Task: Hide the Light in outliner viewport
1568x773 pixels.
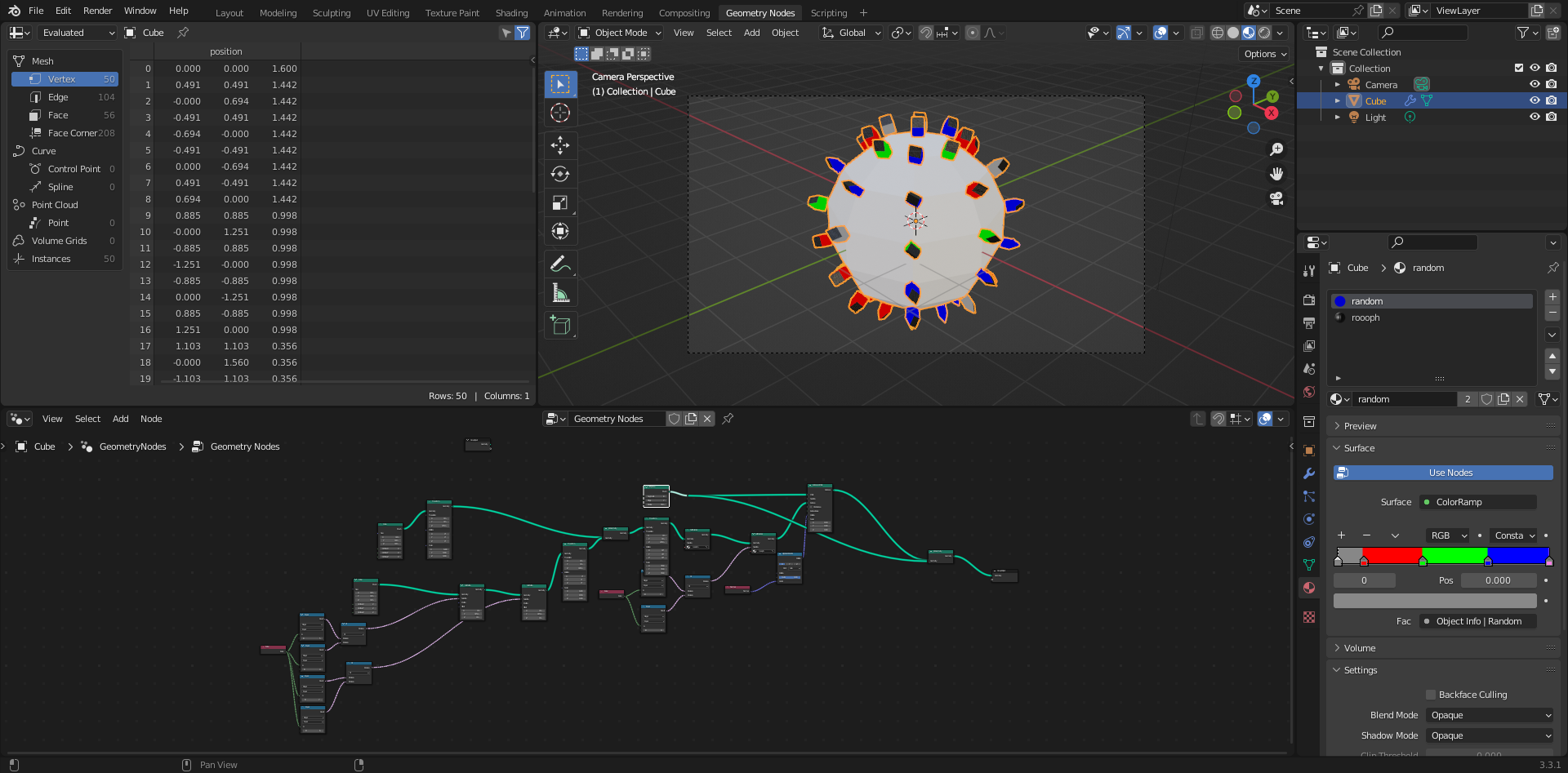Action: (1535, 118)
